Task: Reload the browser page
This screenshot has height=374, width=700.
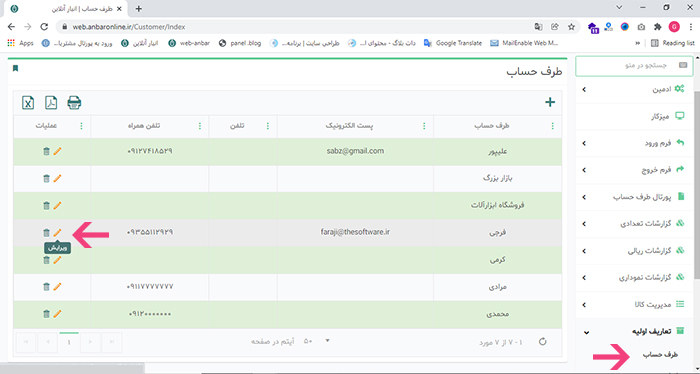Action: coord(44,27)
